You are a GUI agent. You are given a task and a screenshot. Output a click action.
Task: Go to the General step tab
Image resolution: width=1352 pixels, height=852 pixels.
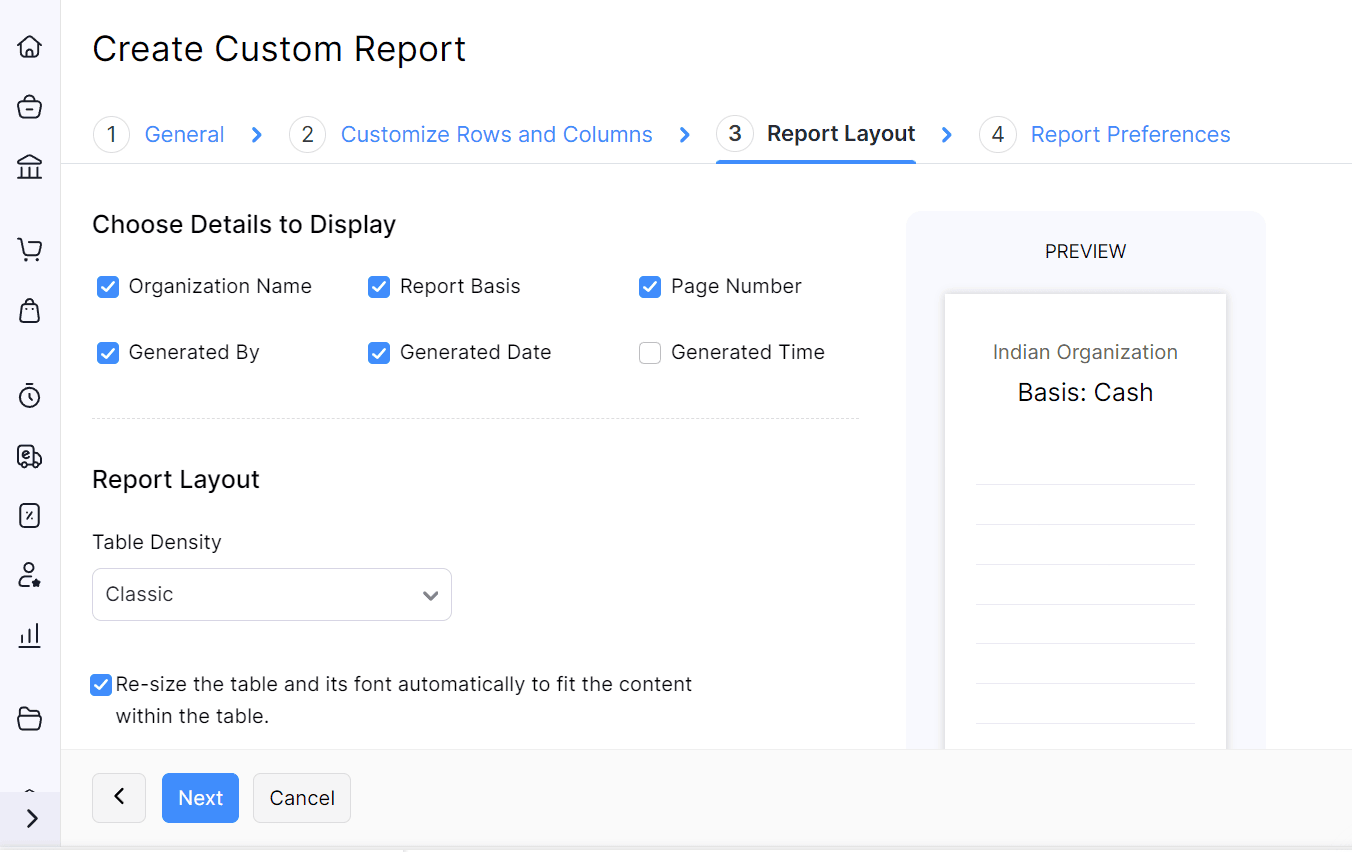pos(184,135)
